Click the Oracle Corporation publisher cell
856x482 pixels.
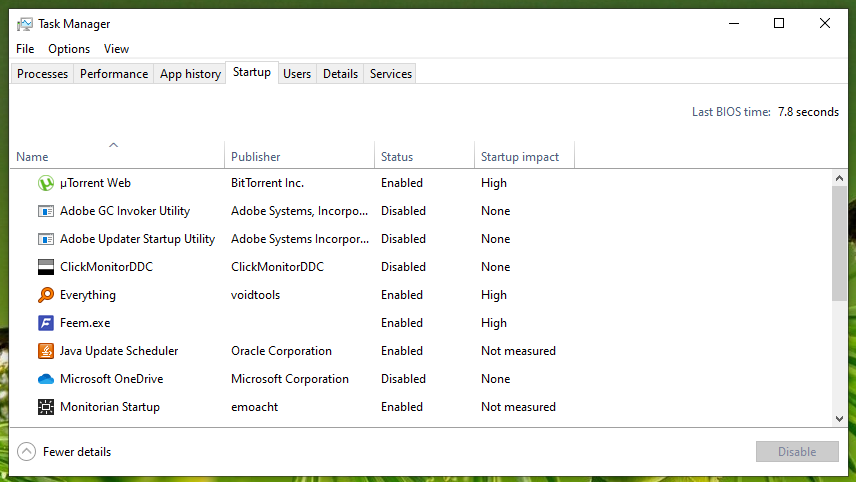[x=281, y=351]
